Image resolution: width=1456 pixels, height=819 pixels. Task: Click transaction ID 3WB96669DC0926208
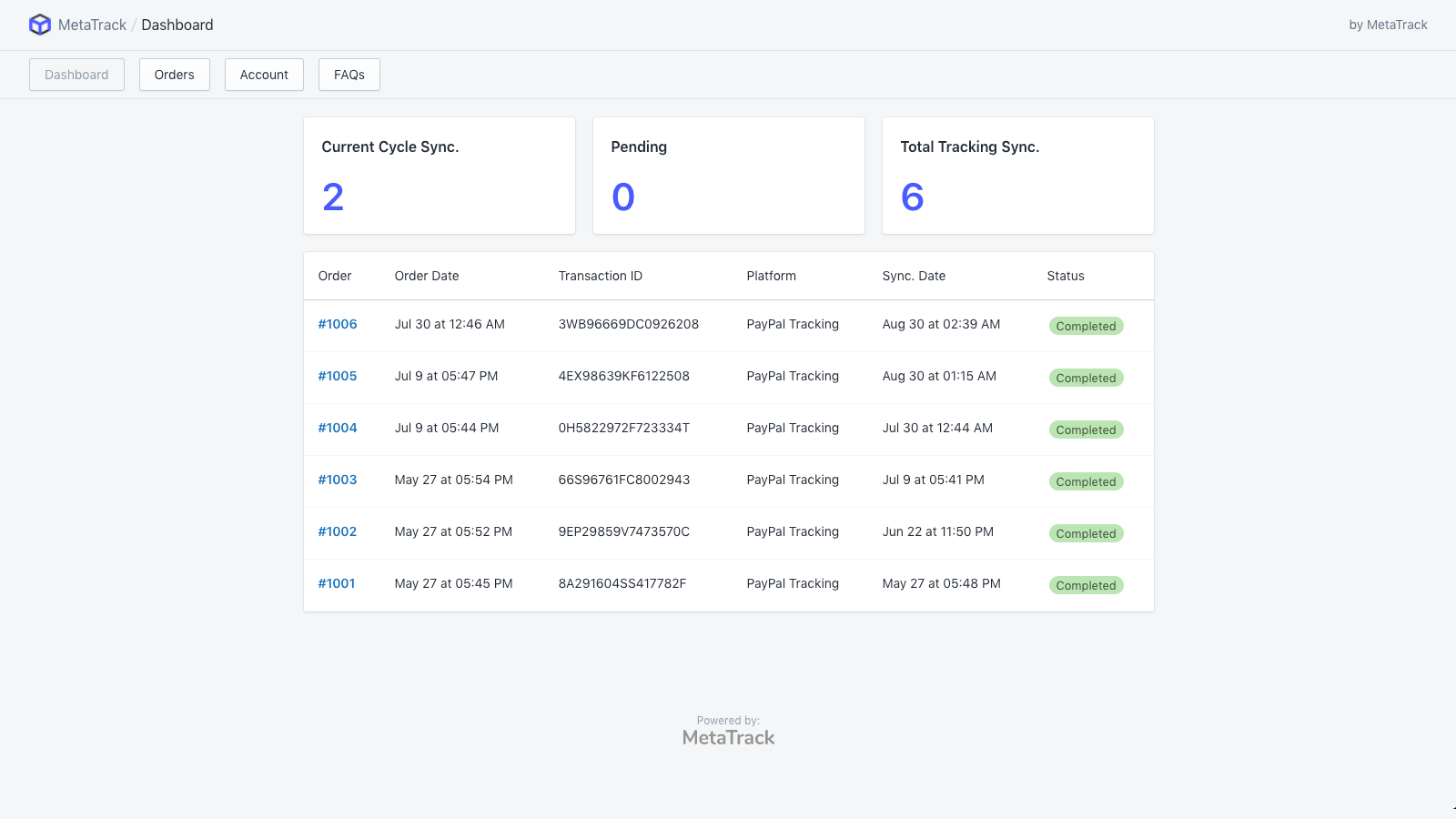(628, 324)
